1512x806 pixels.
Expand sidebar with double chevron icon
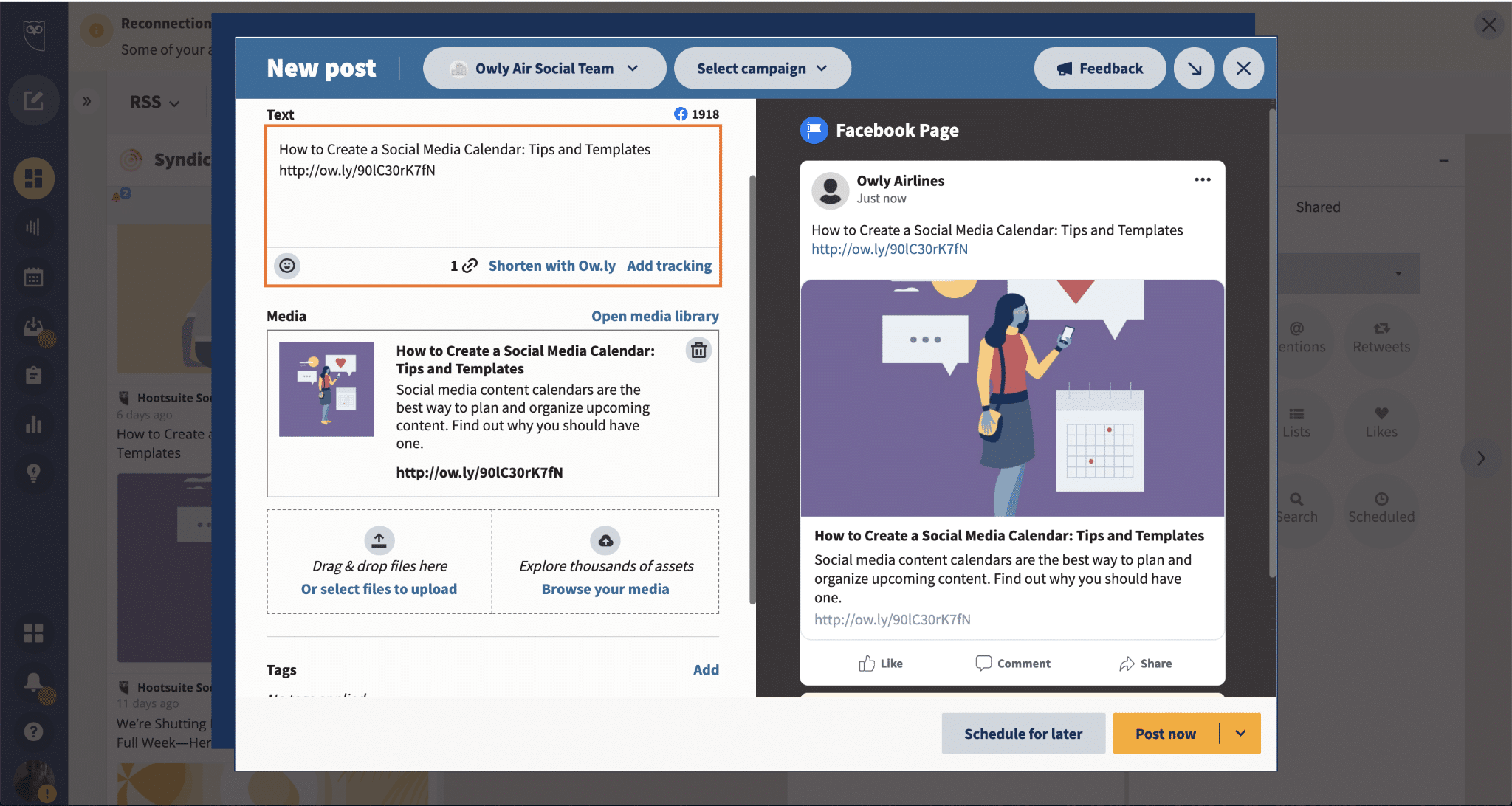click(87, 101)
